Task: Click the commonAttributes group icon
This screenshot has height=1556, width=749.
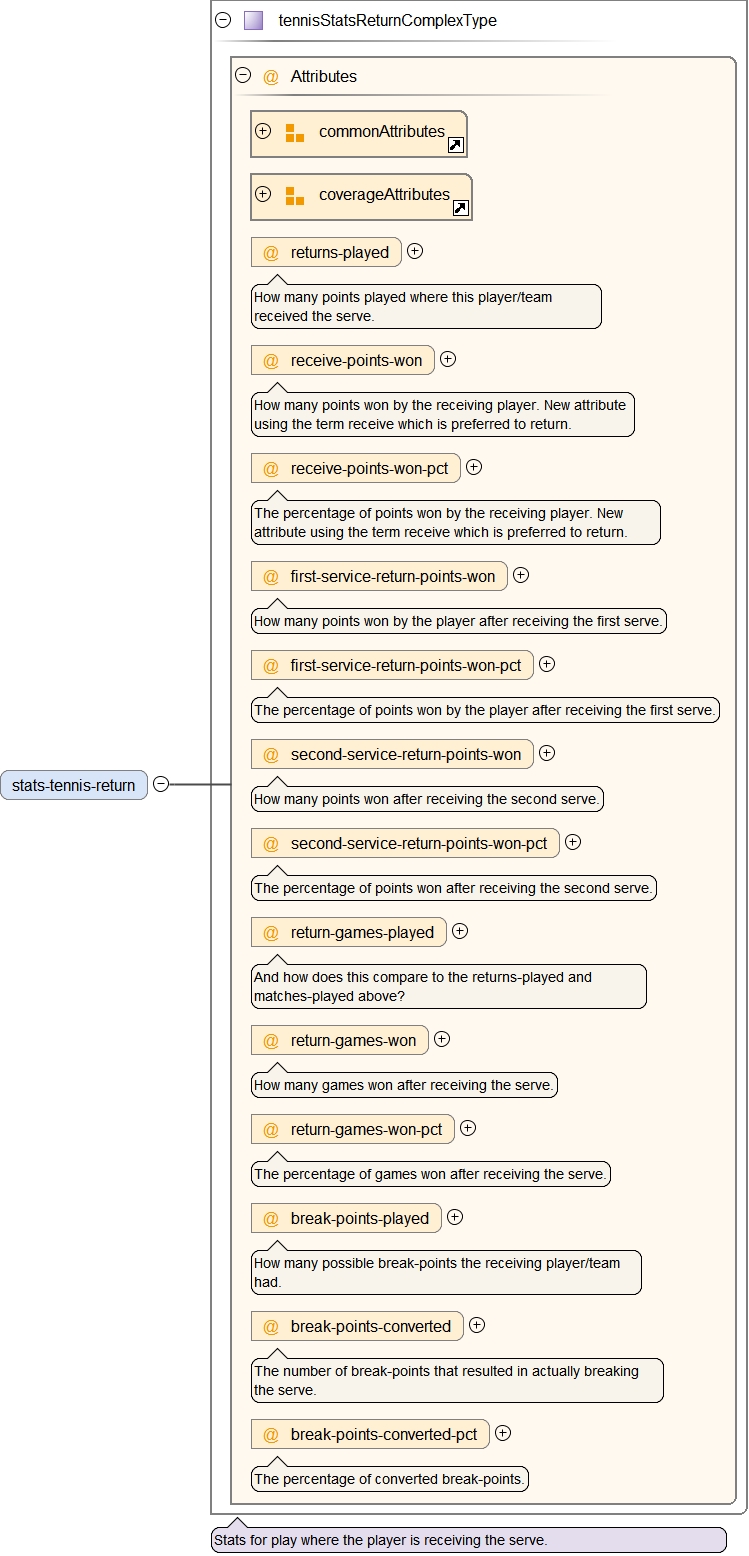Action: (294, 133)
